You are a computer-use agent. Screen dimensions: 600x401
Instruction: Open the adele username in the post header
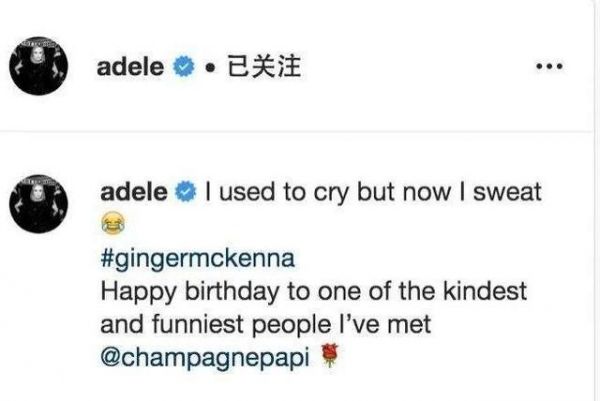point(133,68)
